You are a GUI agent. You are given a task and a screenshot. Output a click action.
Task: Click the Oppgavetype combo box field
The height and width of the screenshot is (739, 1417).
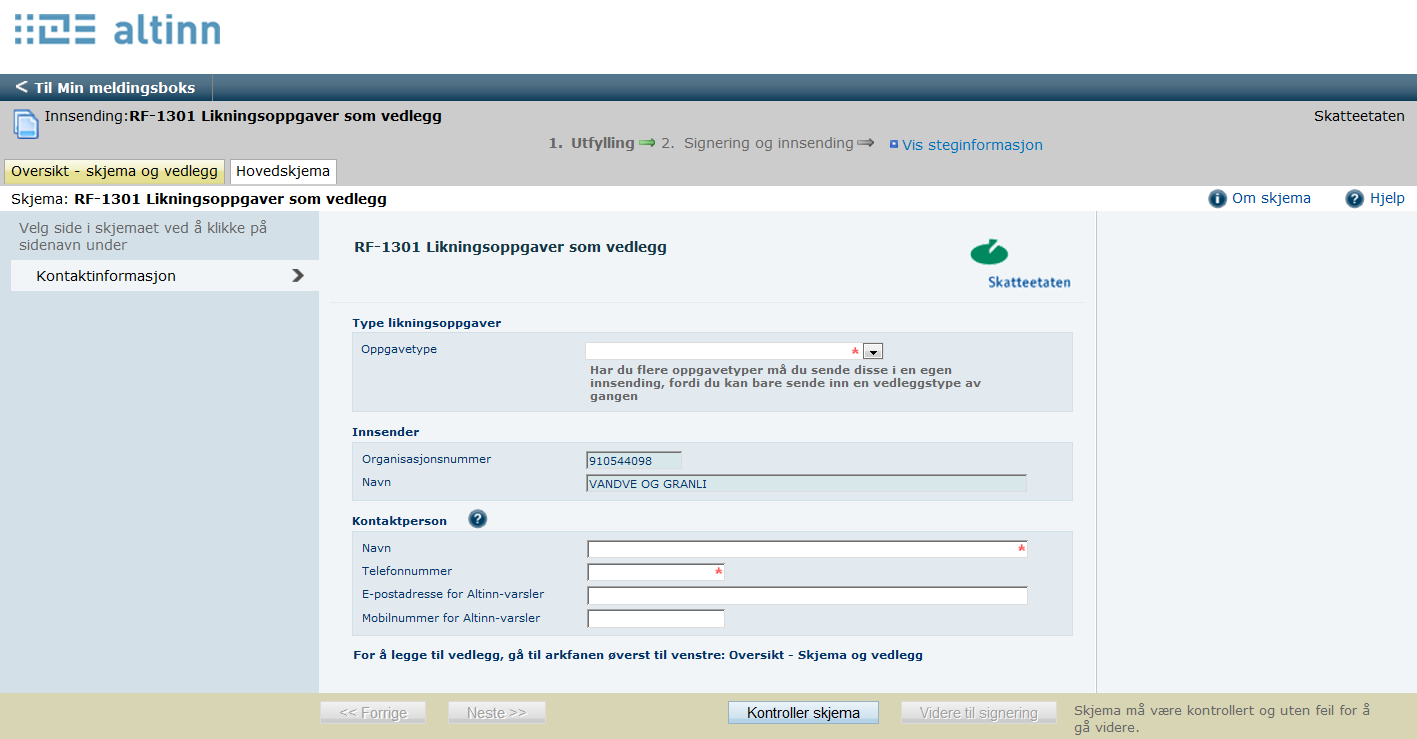point(724,351)
